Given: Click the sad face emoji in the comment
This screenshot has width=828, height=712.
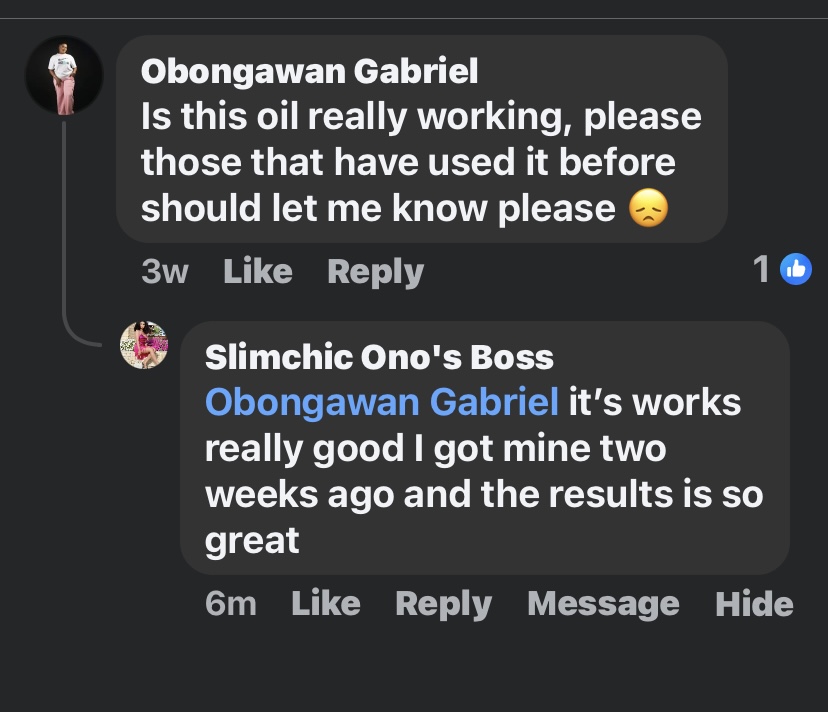Looking at the screenshot, I should coord(648,208).
